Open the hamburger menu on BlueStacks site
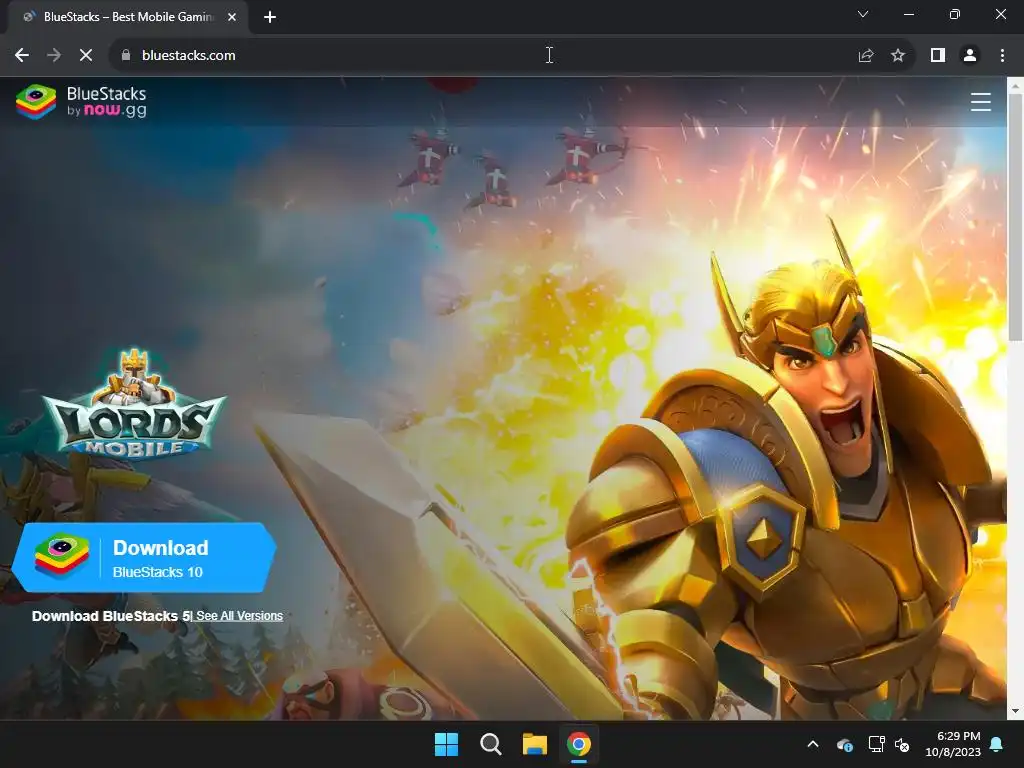This screenshot has height=768, width=1024. (x=980, y=102)
